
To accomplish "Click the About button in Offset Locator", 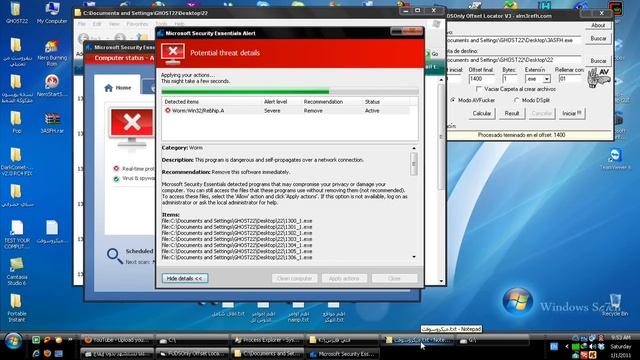I will 598,25.
